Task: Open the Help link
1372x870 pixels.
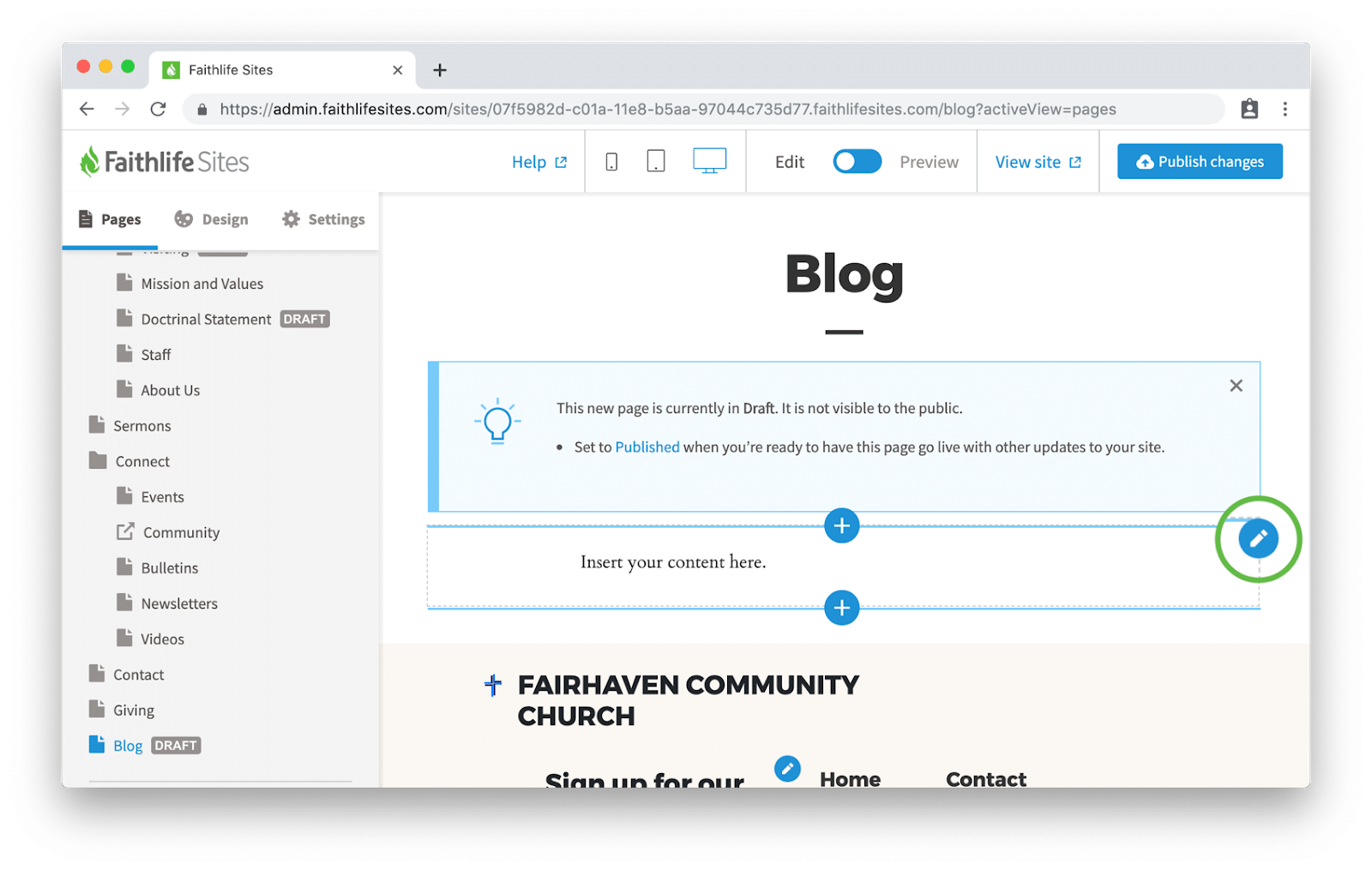Action: (x=539, y=162)
